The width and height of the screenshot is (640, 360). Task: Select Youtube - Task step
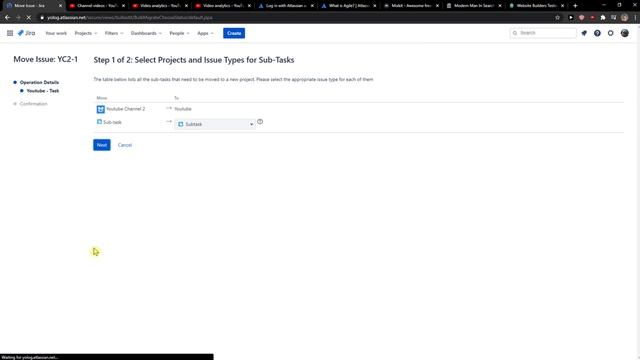[x=43, y=91]
